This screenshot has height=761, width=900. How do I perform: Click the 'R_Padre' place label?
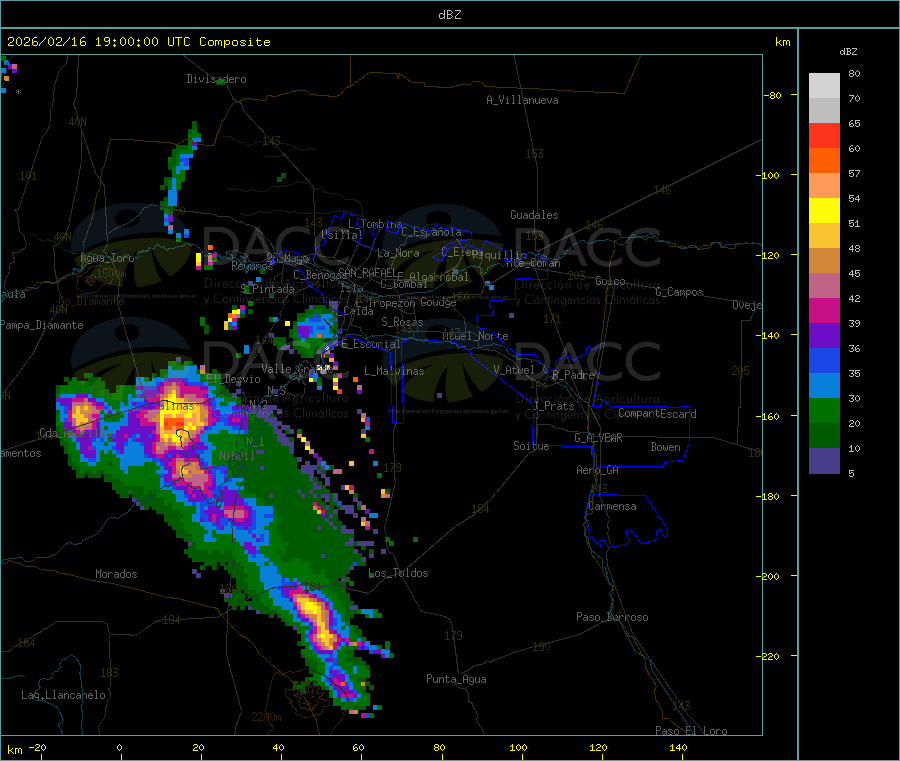tap(573, 375)
